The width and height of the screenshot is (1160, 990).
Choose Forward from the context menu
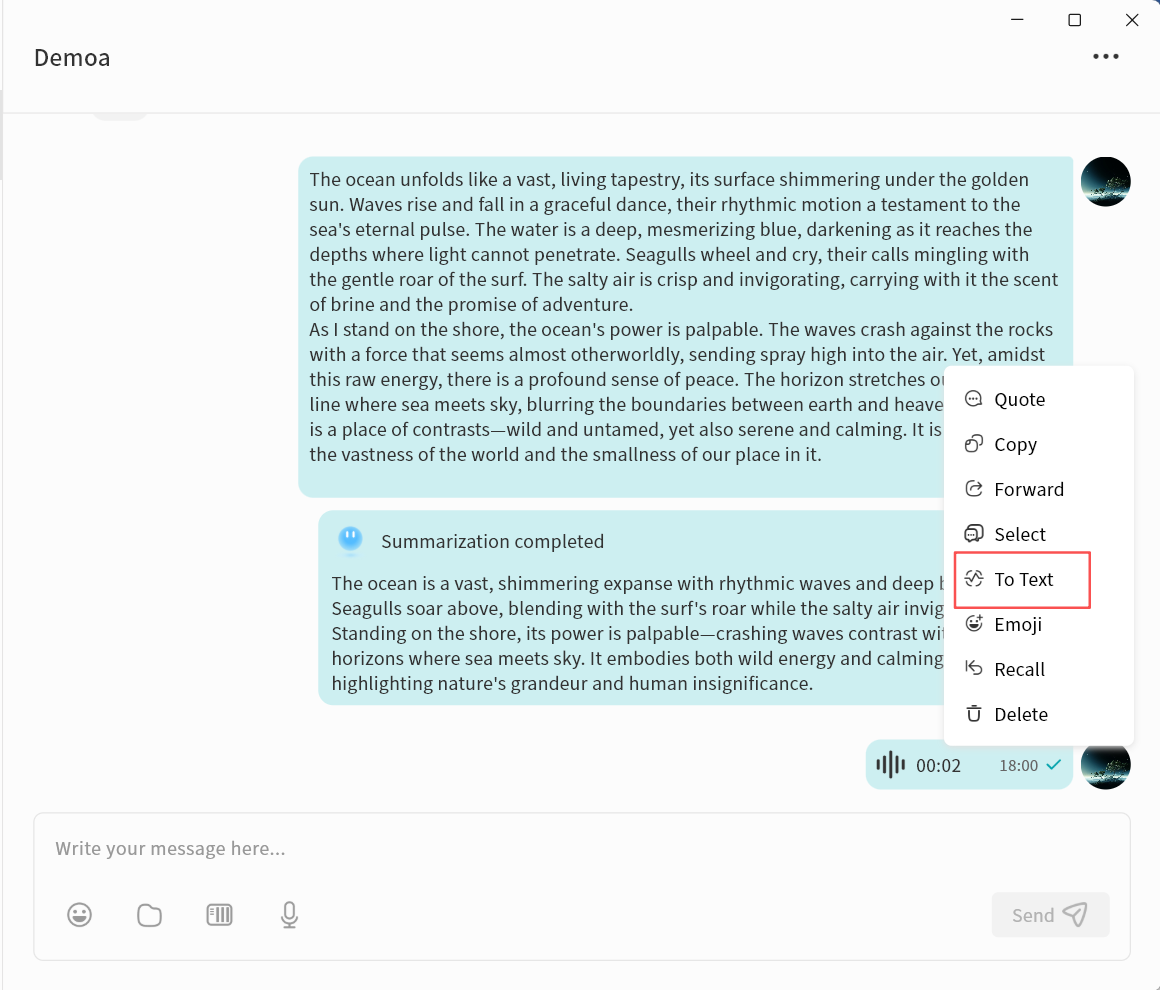[x=1028, y=489]
